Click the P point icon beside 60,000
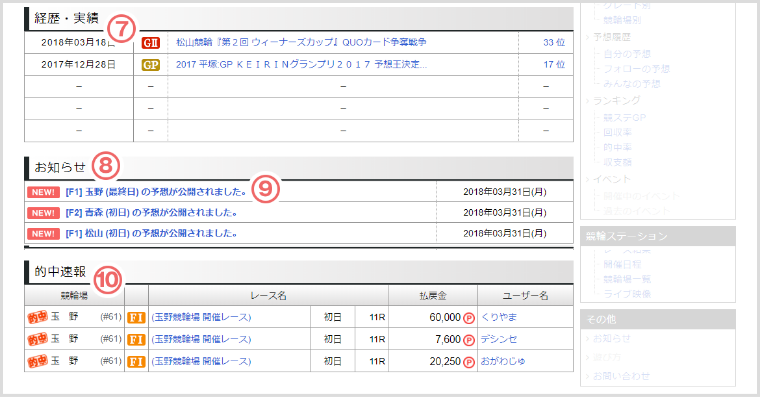The width and height of the screenshot is (760, 397). coord(469,318)
